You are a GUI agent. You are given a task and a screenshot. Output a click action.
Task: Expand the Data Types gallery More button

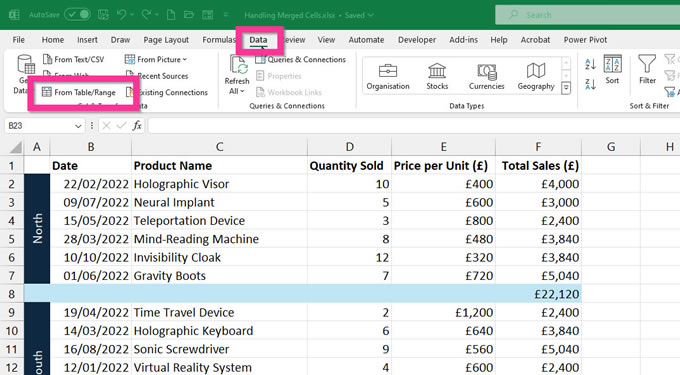[x=566, y=88]
